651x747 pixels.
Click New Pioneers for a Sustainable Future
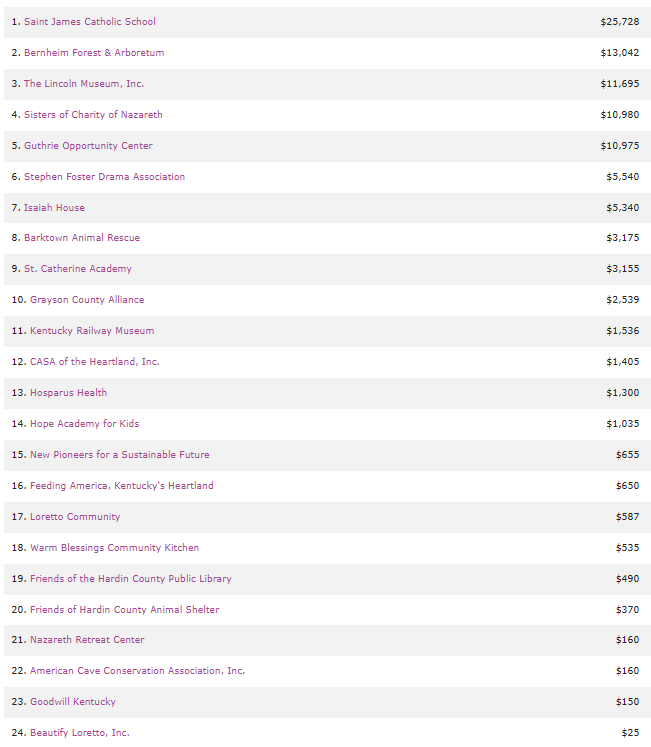coord(119,455)
